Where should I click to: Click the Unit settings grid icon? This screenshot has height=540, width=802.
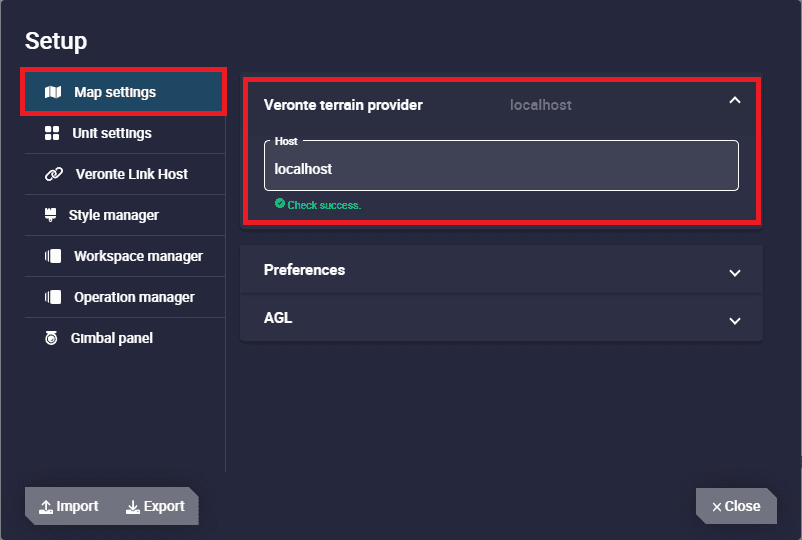coord(52,133)
